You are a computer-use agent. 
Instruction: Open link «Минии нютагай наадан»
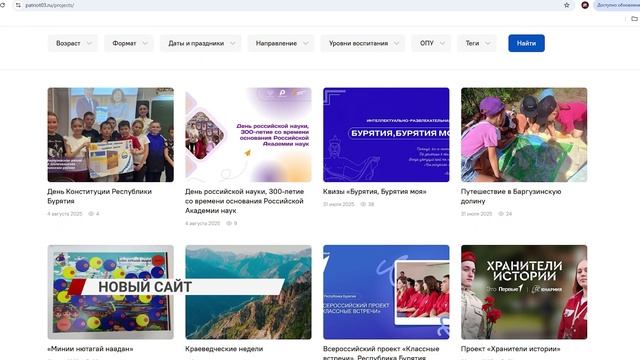click(90, 349)
